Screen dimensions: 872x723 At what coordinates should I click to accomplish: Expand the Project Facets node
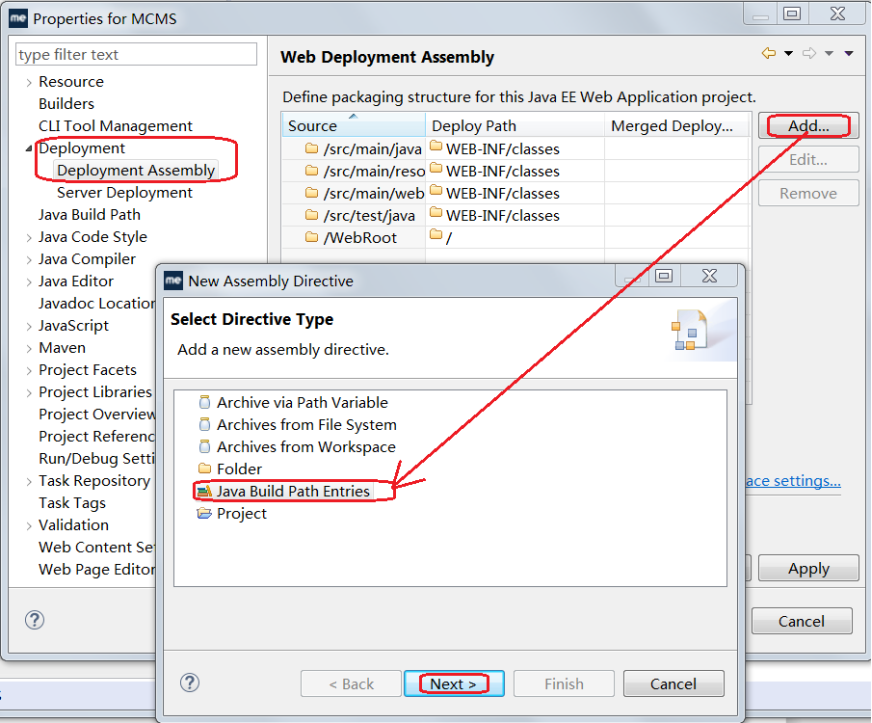[x=29, y=371]
